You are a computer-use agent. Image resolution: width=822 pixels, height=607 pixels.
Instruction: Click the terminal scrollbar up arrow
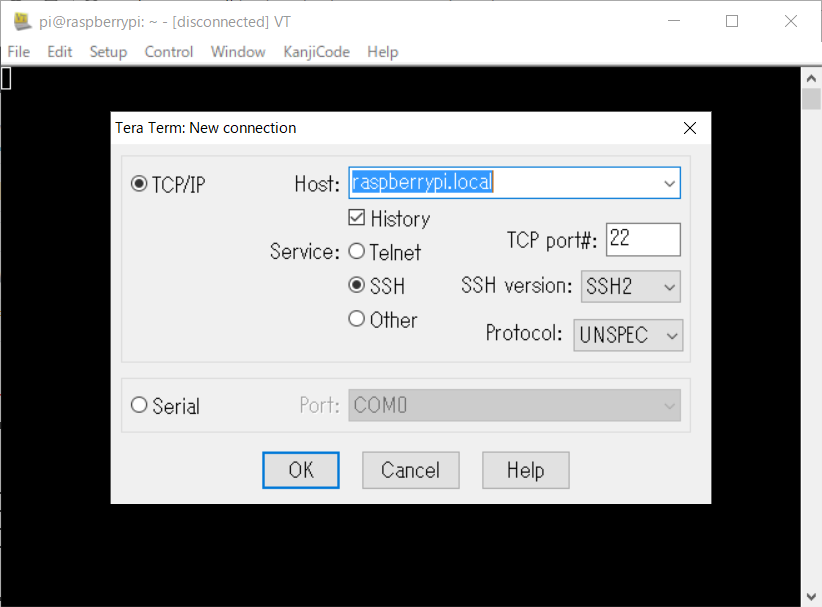click(812, 79)
